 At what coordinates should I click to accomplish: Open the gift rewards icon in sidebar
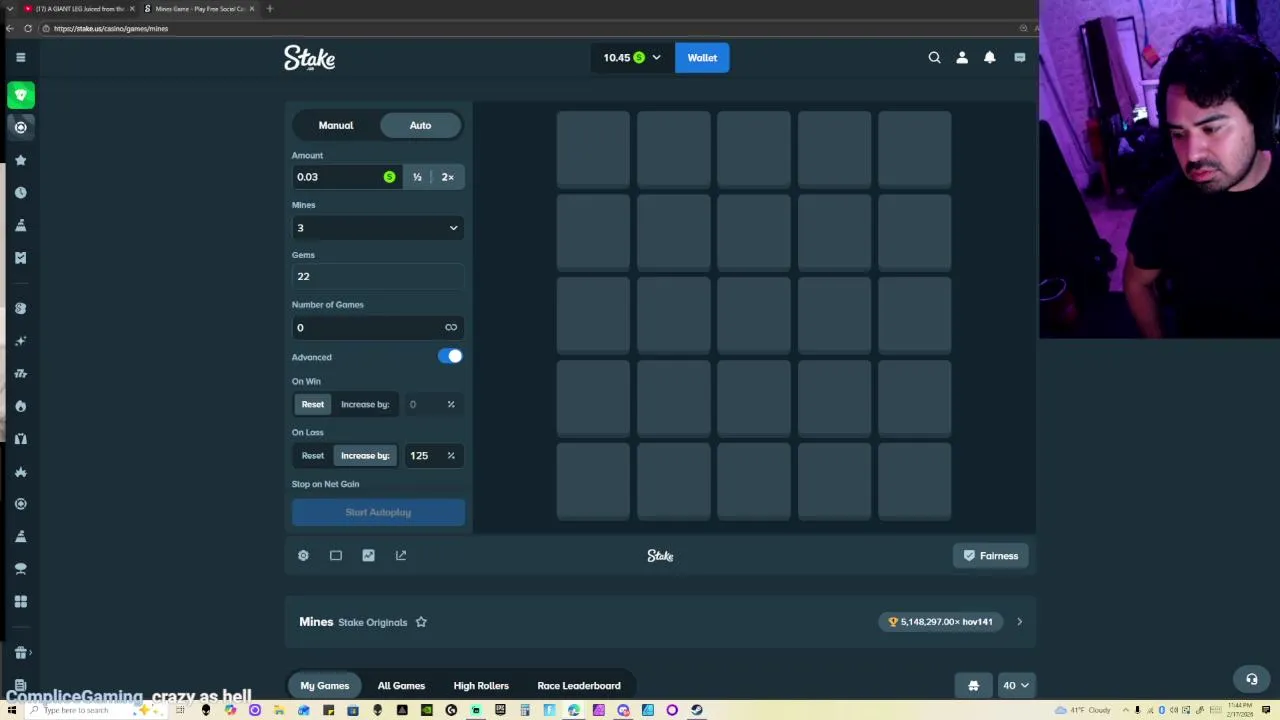point(20,653)
